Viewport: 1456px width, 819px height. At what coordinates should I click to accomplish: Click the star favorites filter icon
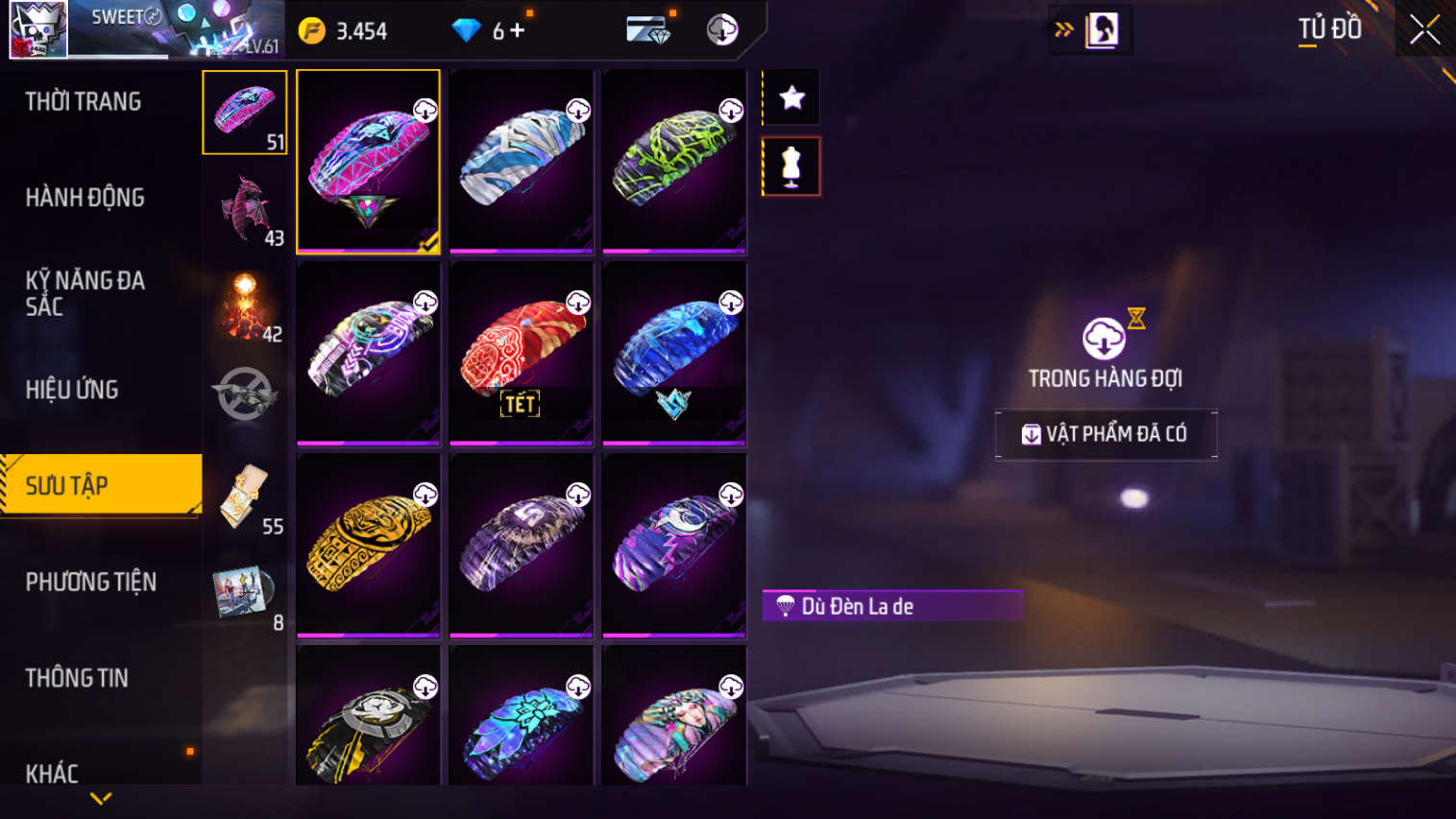click(x=791, y=97)
